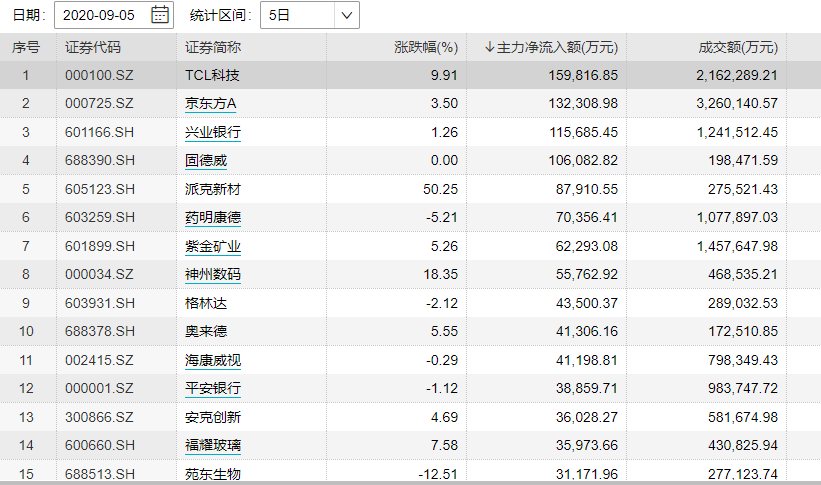
Task: Open the 兴业银行 stock link
Action: (213, 132)
